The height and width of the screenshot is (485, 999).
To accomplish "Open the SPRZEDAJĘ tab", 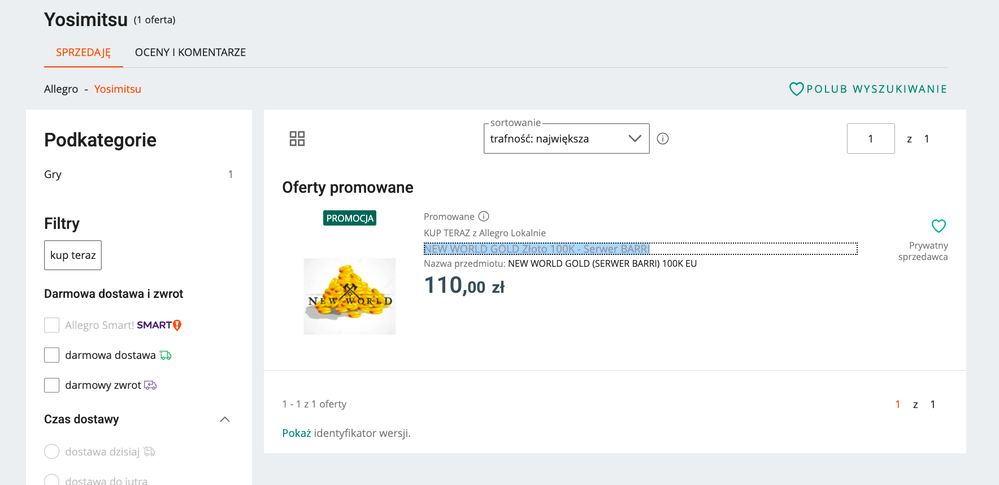I will (x=83, y=52).
